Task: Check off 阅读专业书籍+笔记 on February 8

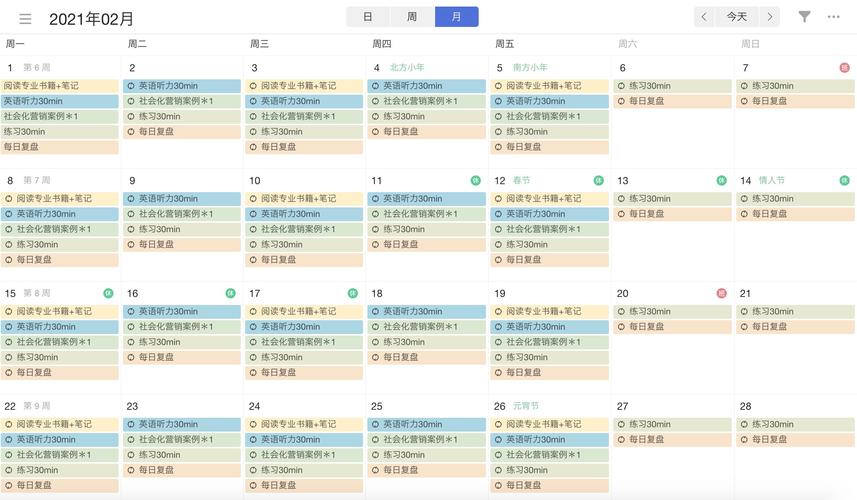Action: (x=8, y=198)
